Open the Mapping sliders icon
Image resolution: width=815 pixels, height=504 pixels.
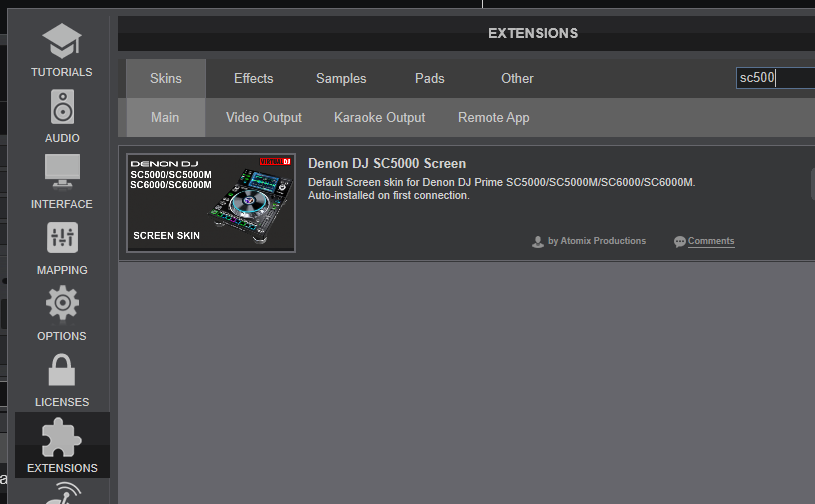click(x=62, y=237)
